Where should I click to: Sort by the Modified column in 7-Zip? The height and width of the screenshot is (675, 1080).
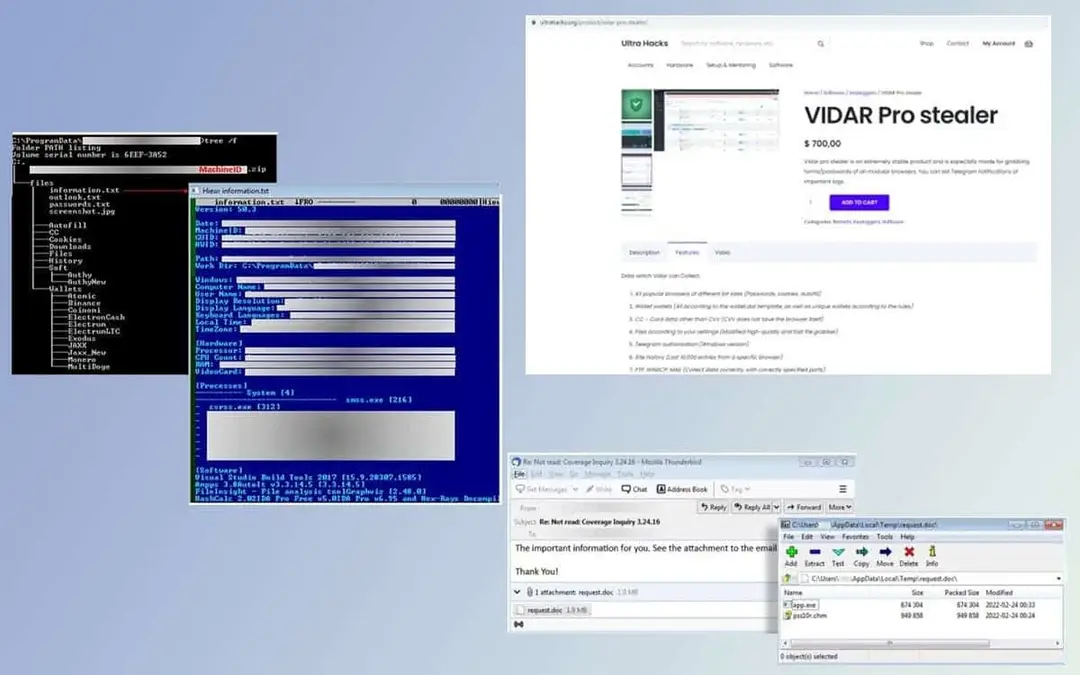click(x=999, y=592)
